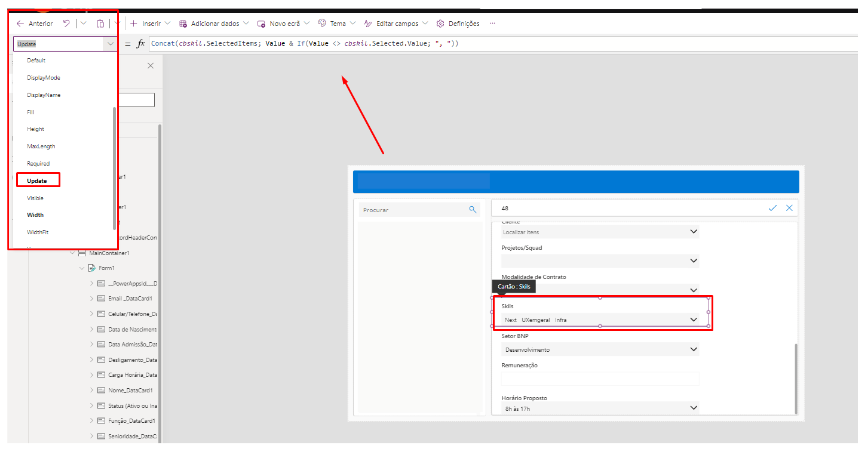This screenshot has height=449, width=858.
Task: Click Adicionar dados in the toolbar
Action: pyautogui.click(x=211, y=23)
